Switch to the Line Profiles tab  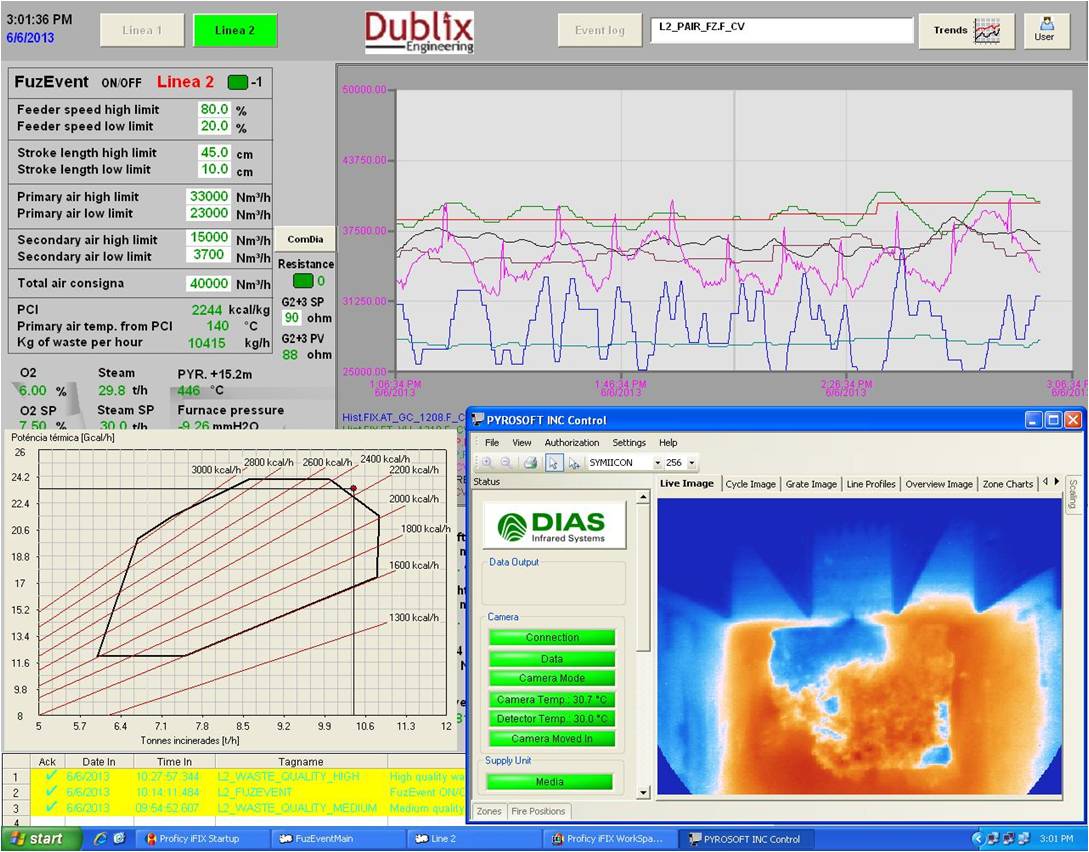[x=871, y=484]
